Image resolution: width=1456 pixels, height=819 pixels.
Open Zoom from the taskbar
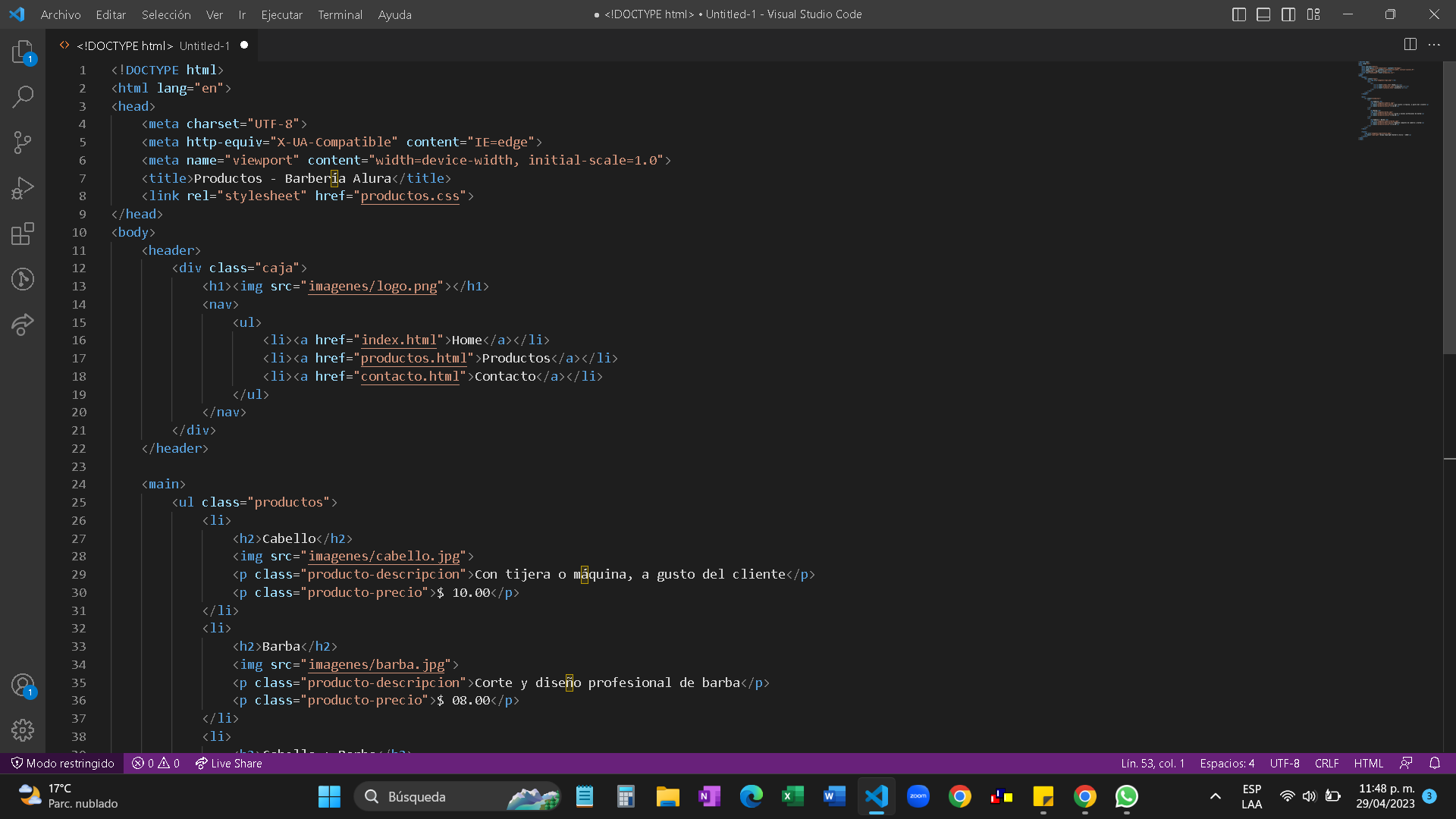coord(918,796)
